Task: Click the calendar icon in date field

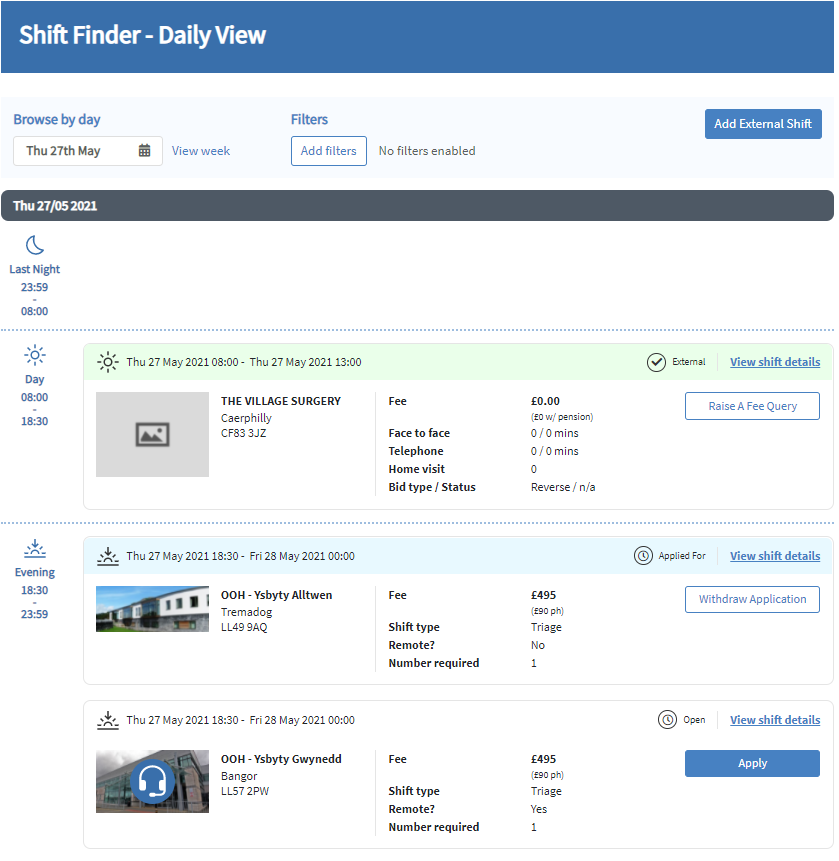Action: click(x=145, y=151)
